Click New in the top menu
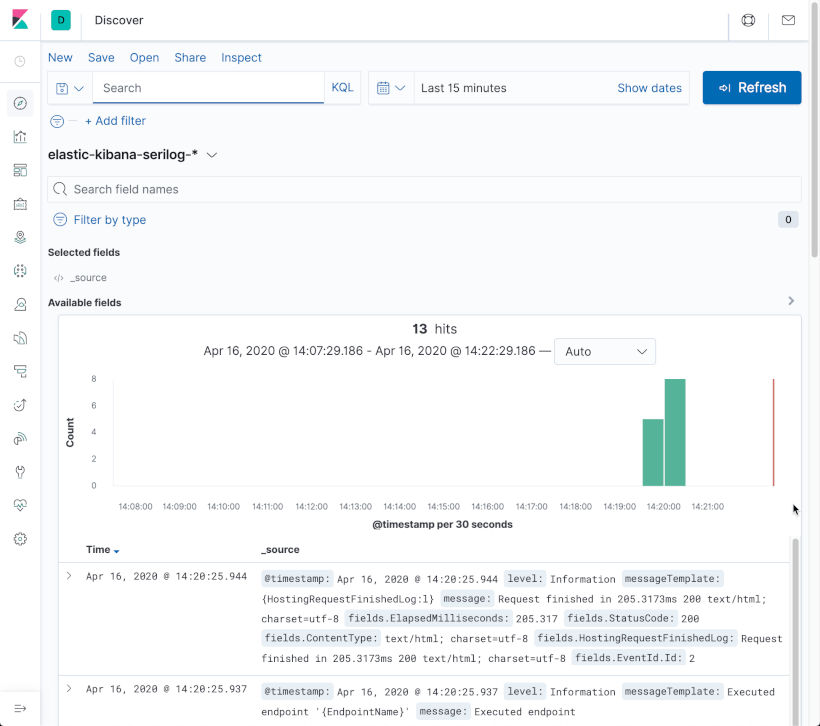820x726 pixels. click(x=60, y=58)
